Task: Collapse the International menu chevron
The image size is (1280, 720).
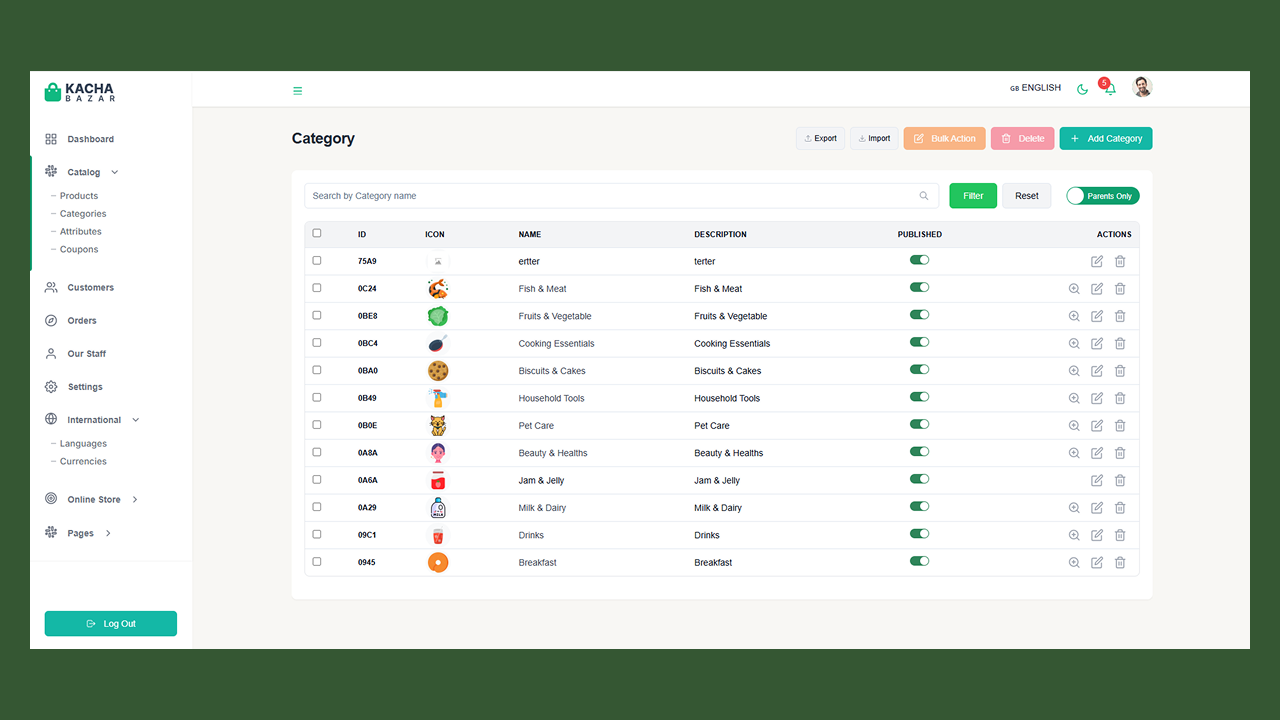Action: (x=136, y=420)
